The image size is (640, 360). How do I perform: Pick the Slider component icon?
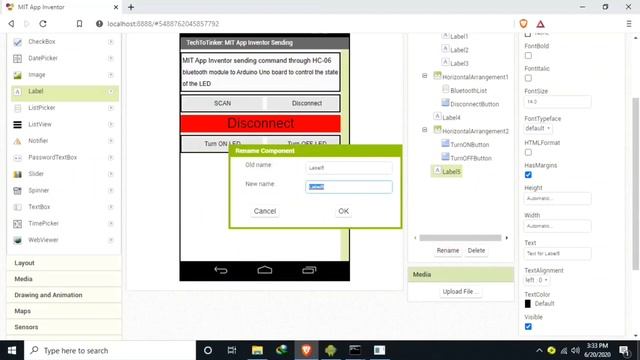(18, 174)
